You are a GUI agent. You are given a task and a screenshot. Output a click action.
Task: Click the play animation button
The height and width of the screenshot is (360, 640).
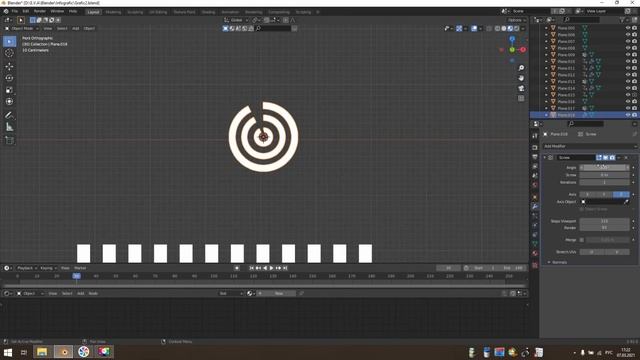pos(271,268)
